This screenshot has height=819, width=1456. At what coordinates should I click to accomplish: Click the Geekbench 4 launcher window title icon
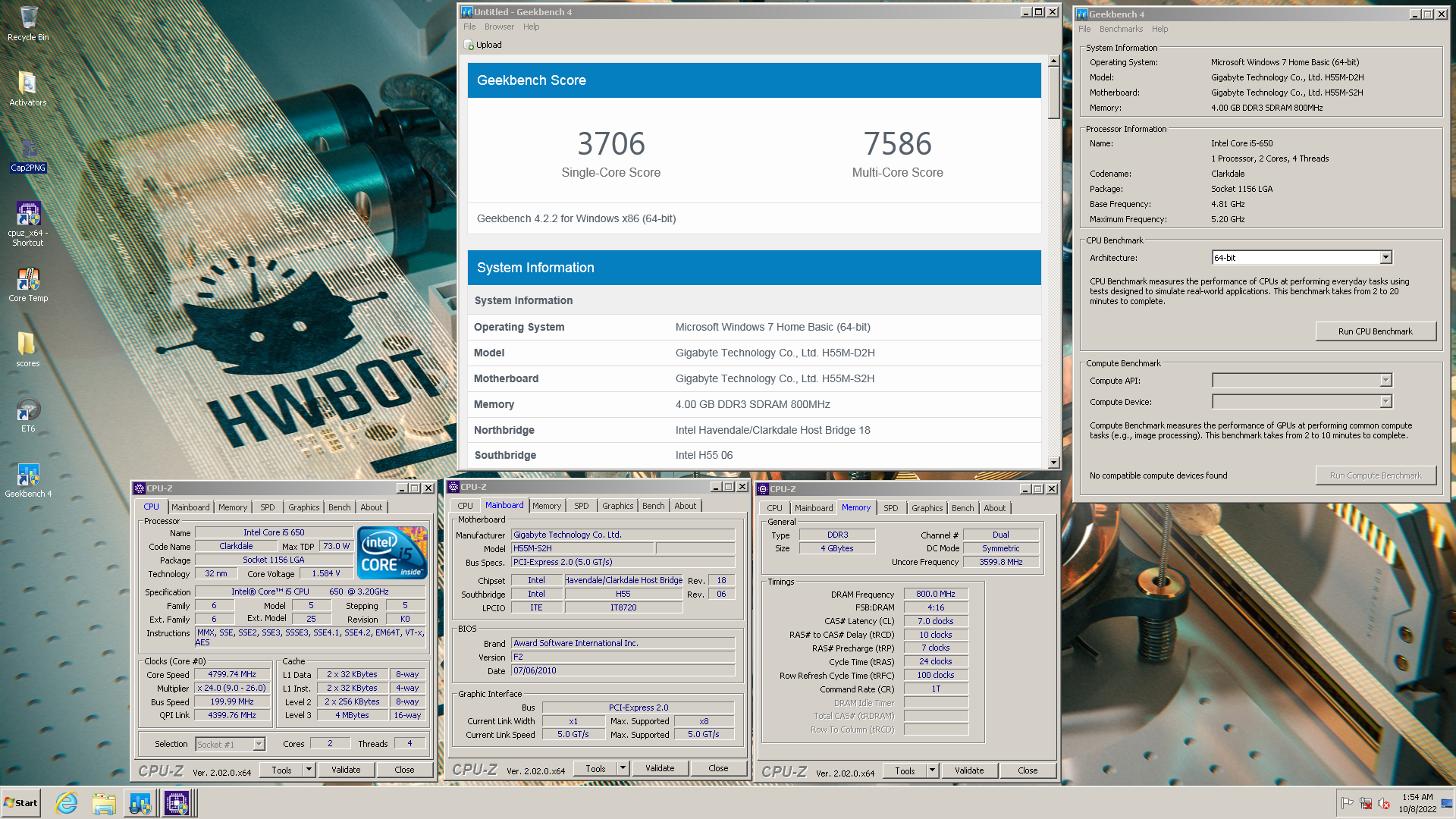(x=1082, y=14)
